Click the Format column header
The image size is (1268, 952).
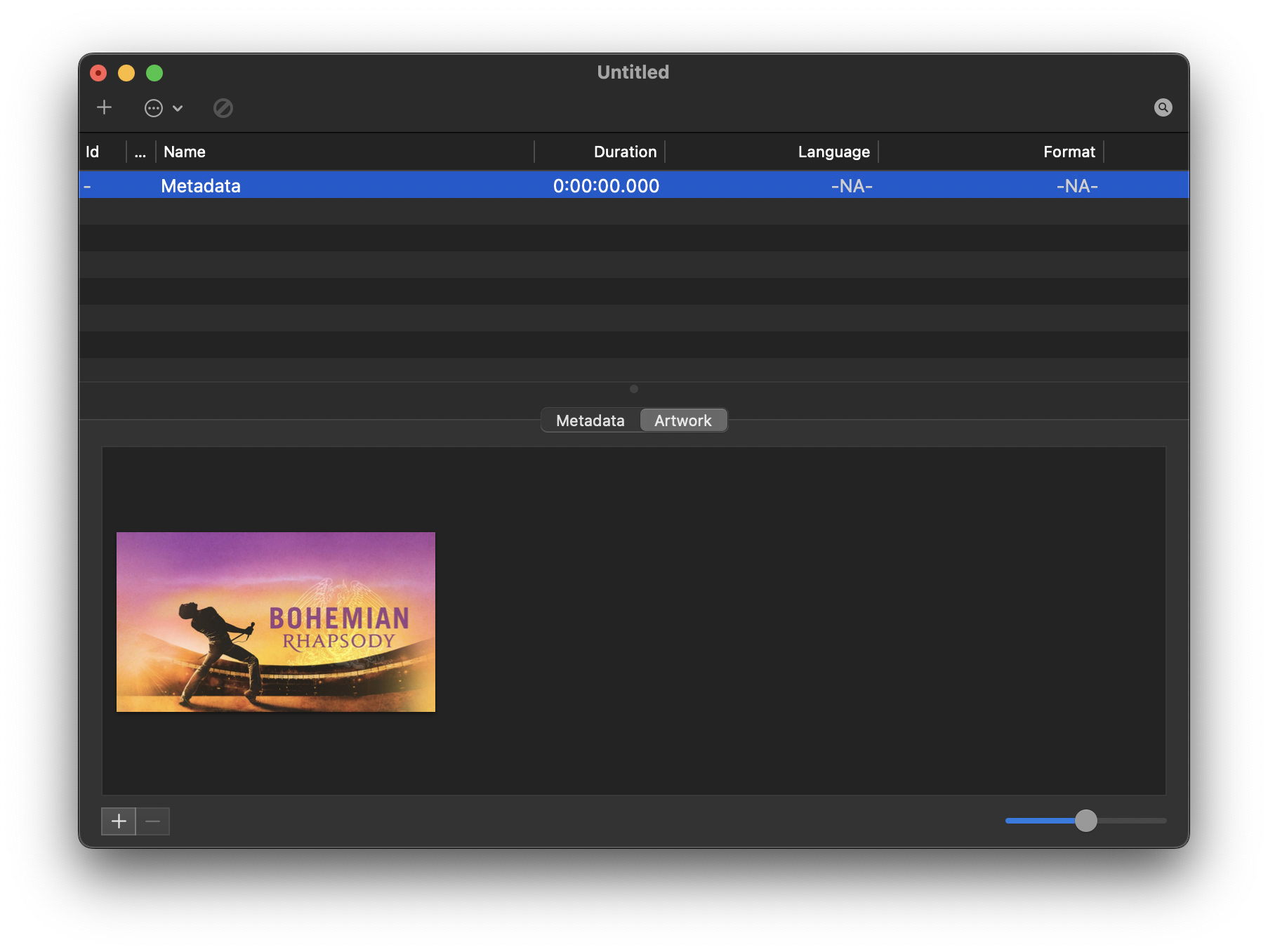[991, 152]
